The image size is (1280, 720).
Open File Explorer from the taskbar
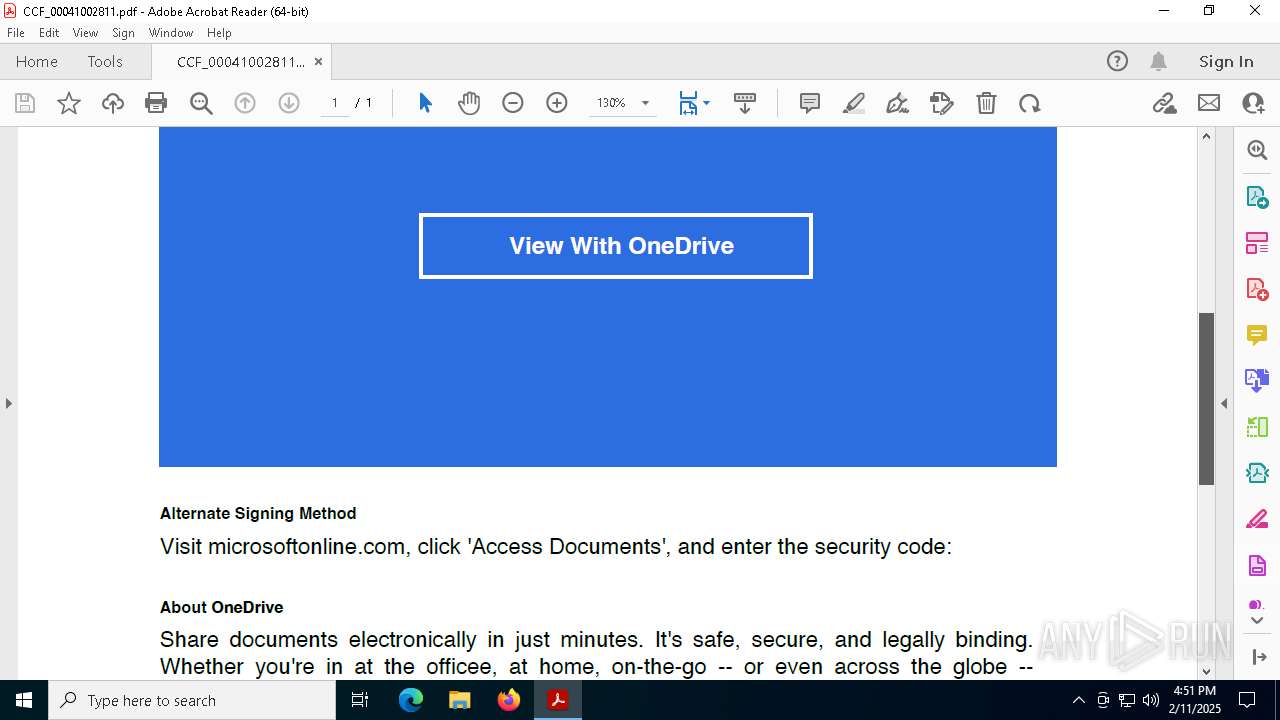point(460,700)
